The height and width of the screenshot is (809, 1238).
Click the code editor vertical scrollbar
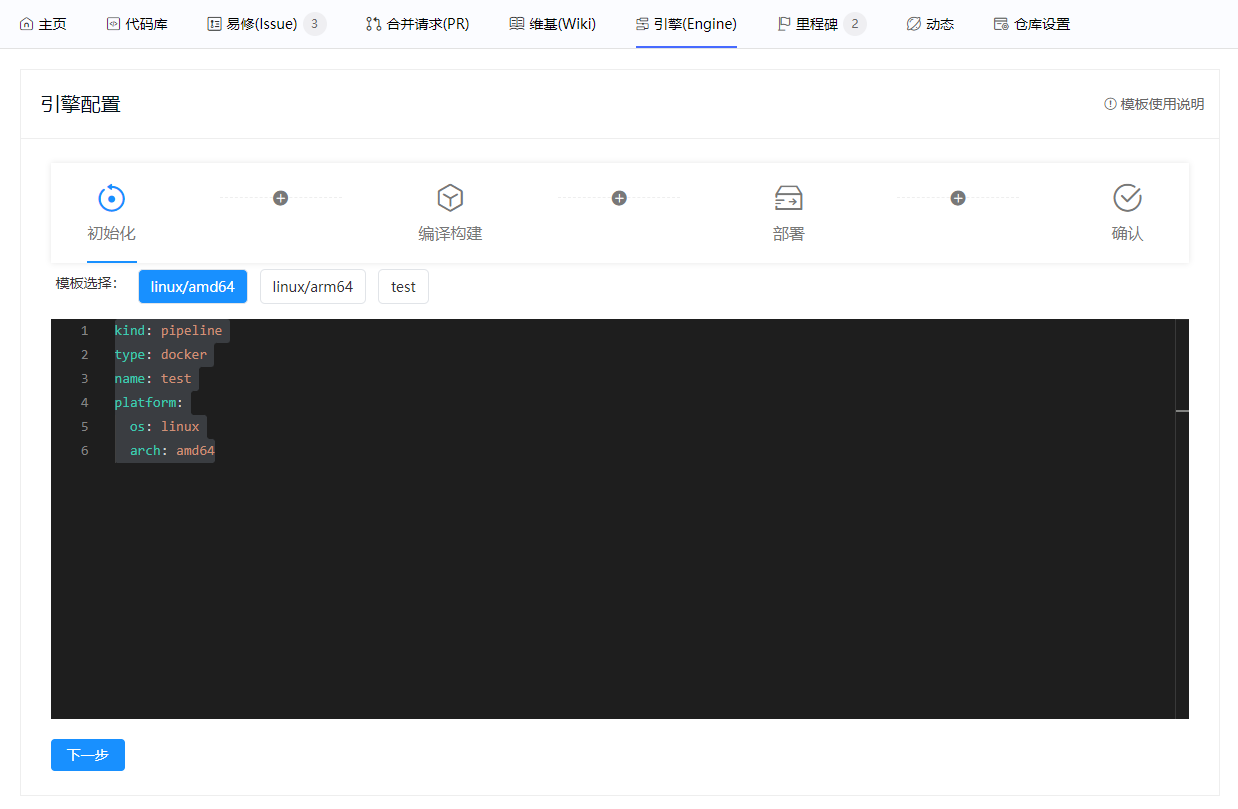click(x=1182, y=519)
